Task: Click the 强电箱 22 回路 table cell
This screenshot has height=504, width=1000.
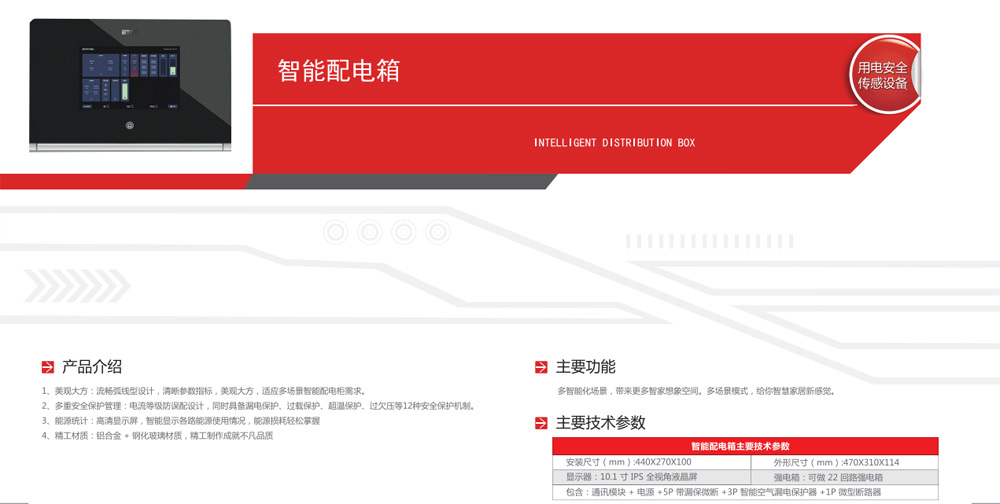Action: tap(843, 477)
